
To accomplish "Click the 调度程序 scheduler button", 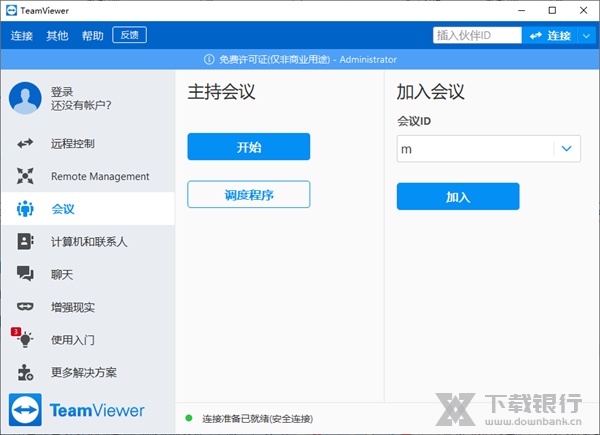I will 249,194.
